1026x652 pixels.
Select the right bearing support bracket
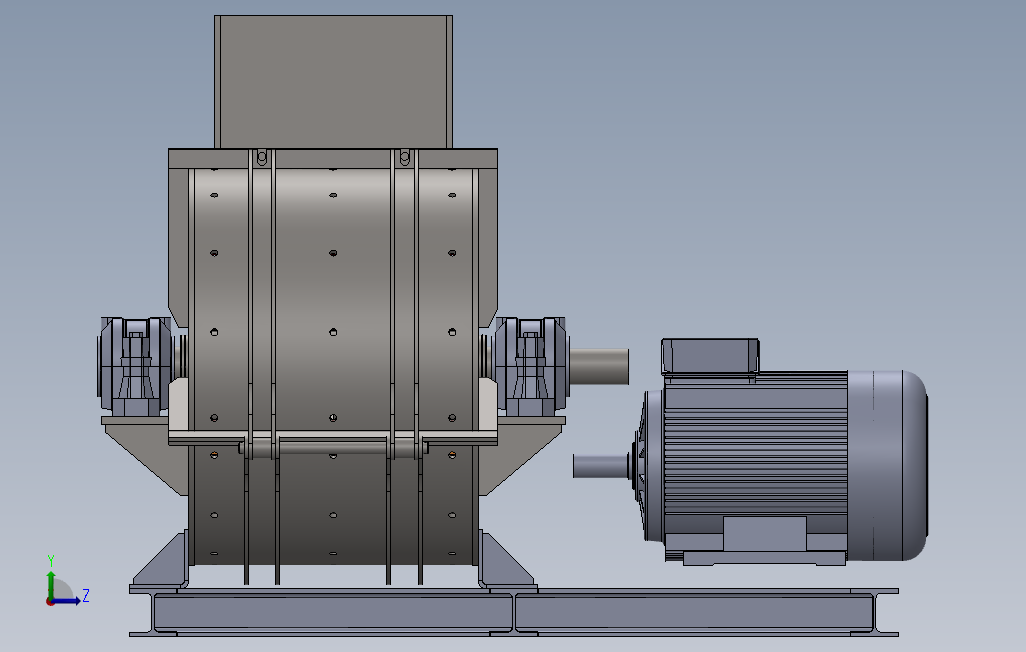point(521,455)
